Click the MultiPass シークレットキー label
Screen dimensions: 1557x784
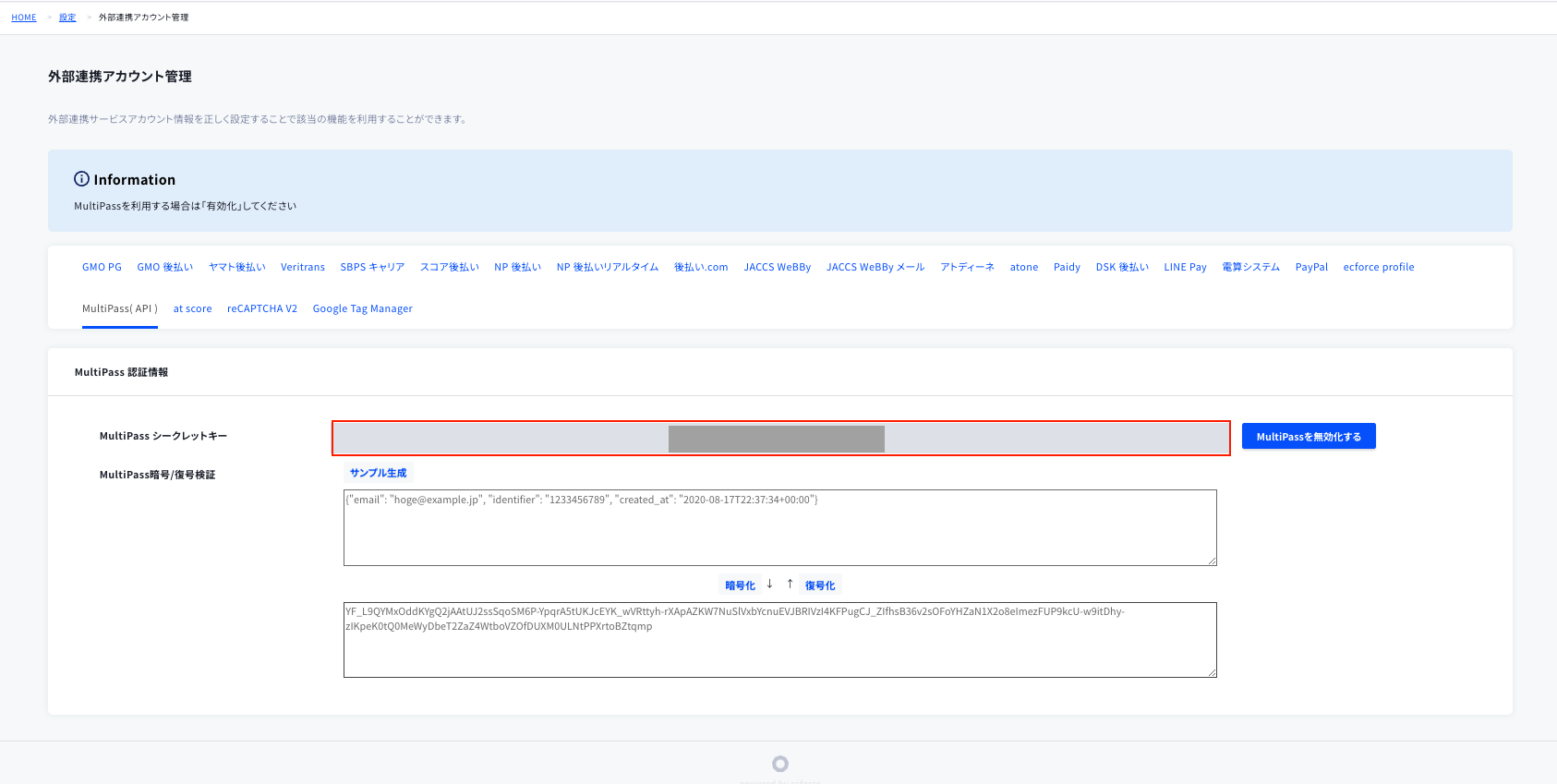(x=163, y=436)
